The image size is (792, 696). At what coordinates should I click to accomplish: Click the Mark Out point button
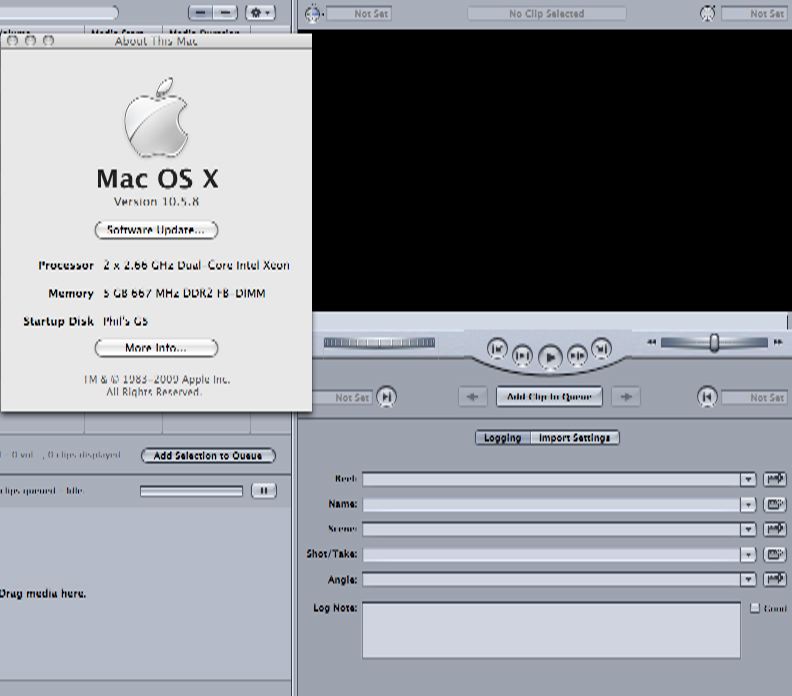[707, 397]
